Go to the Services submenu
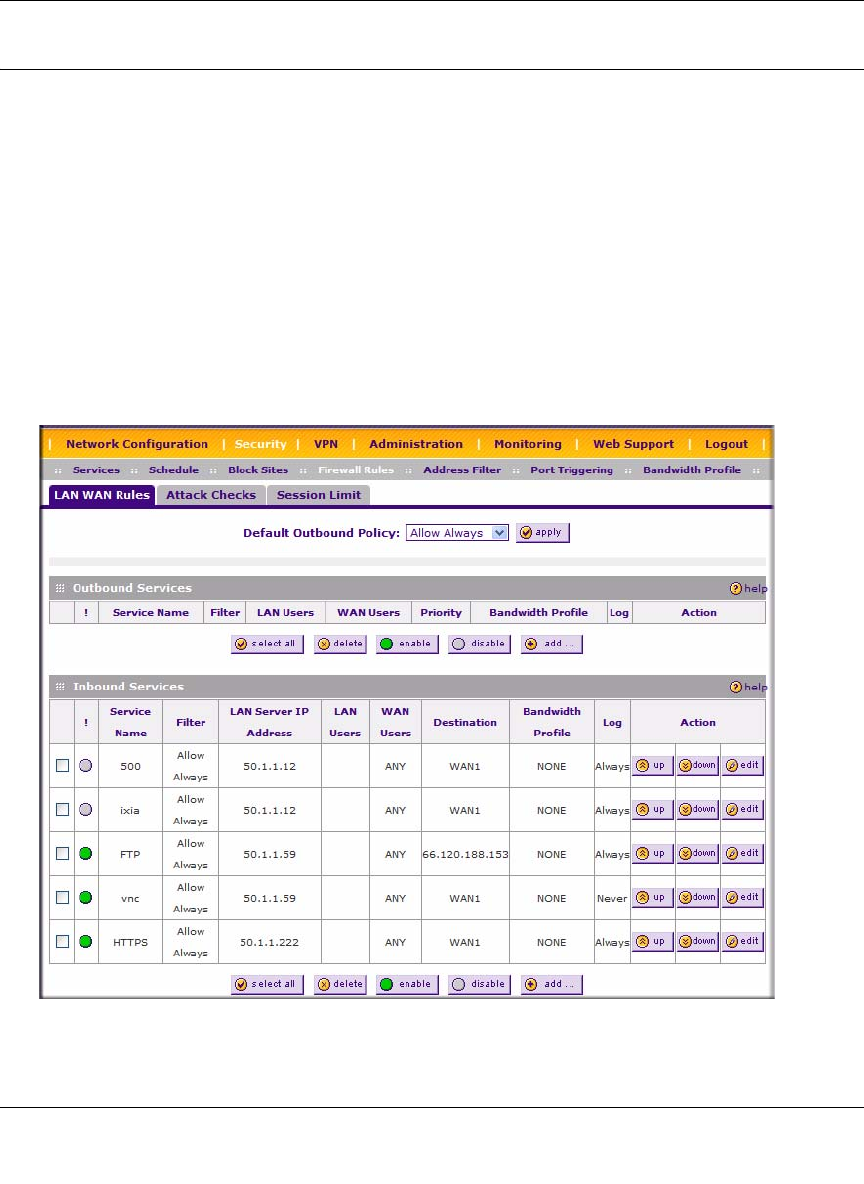864x1184 pixels. coord(96,470)
